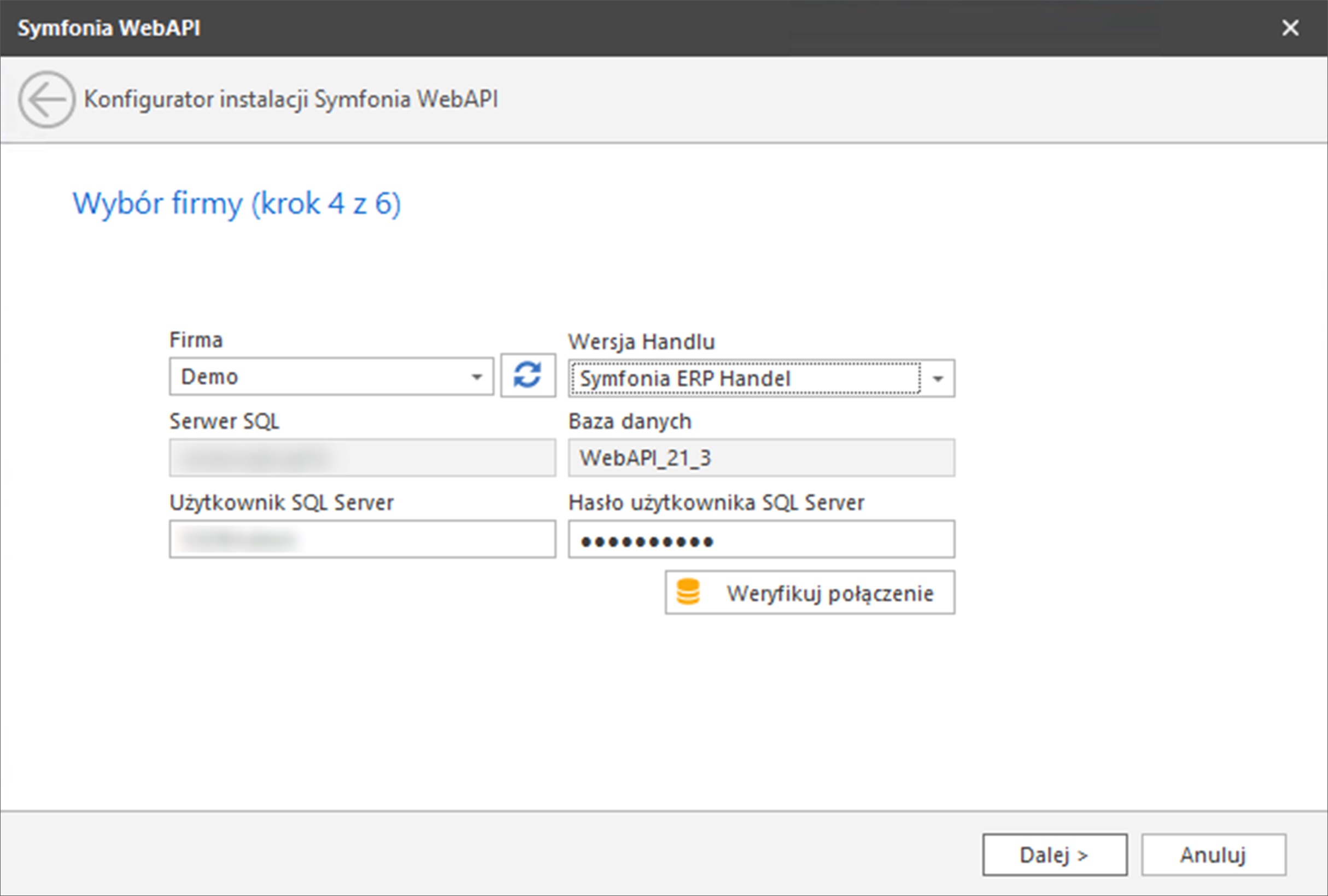Click the Firma label
The width and height of the screenshot is (1328, 896).
(196, 340)
